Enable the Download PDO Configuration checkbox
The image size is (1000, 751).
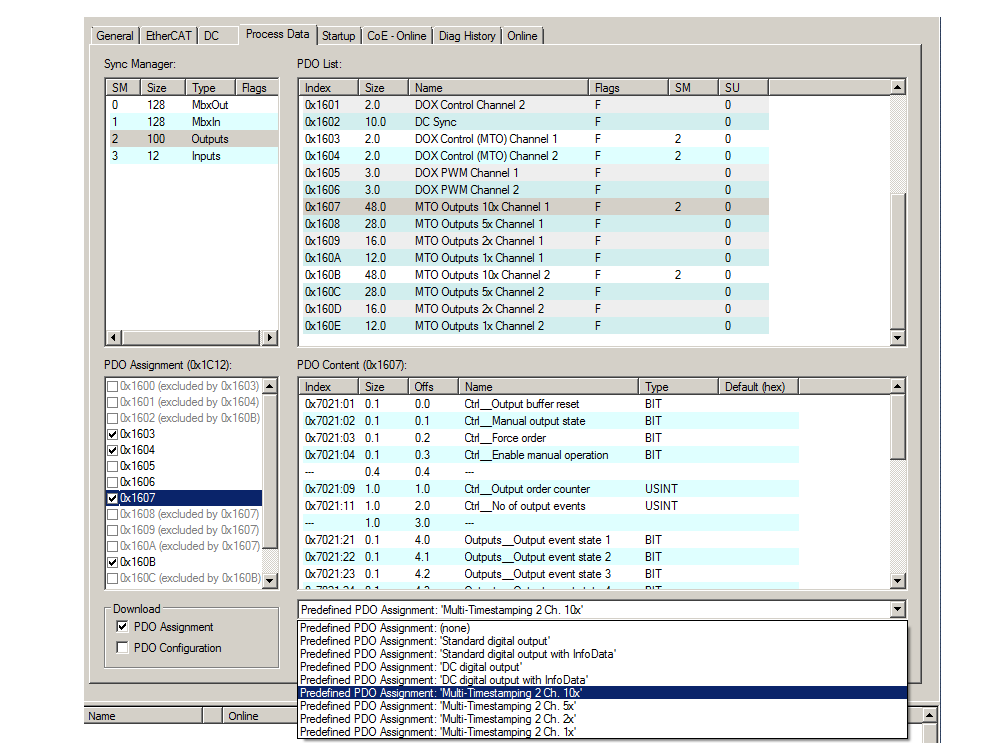pyautogui.click(x=122, y=647)
